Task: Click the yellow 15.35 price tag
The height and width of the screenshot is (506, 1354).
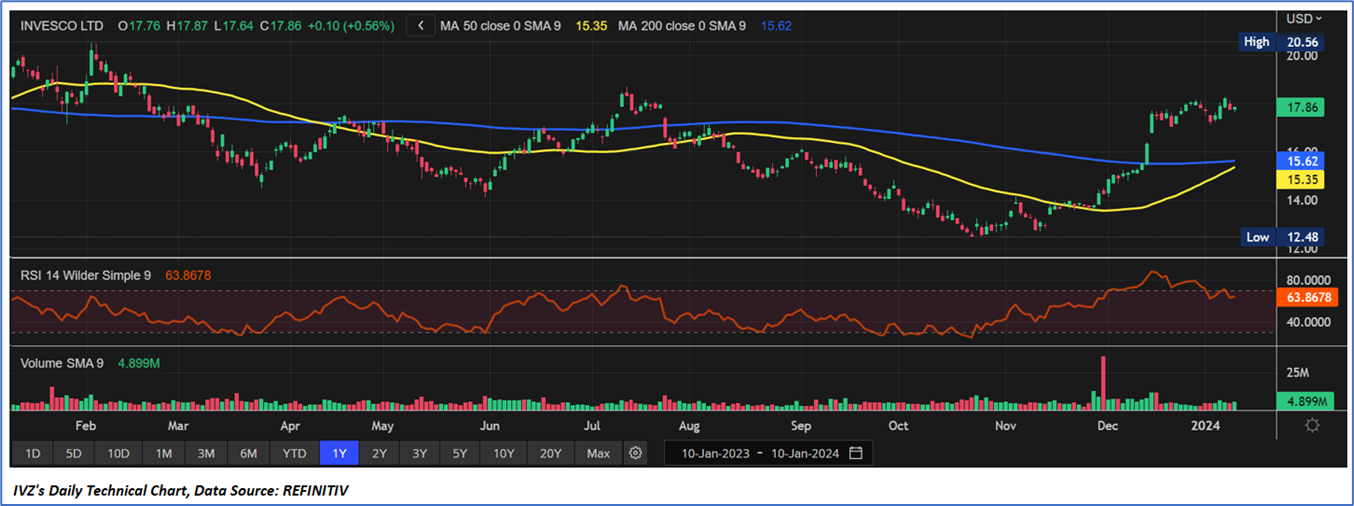Action: pyautogui.click(x=1303, y=178)
